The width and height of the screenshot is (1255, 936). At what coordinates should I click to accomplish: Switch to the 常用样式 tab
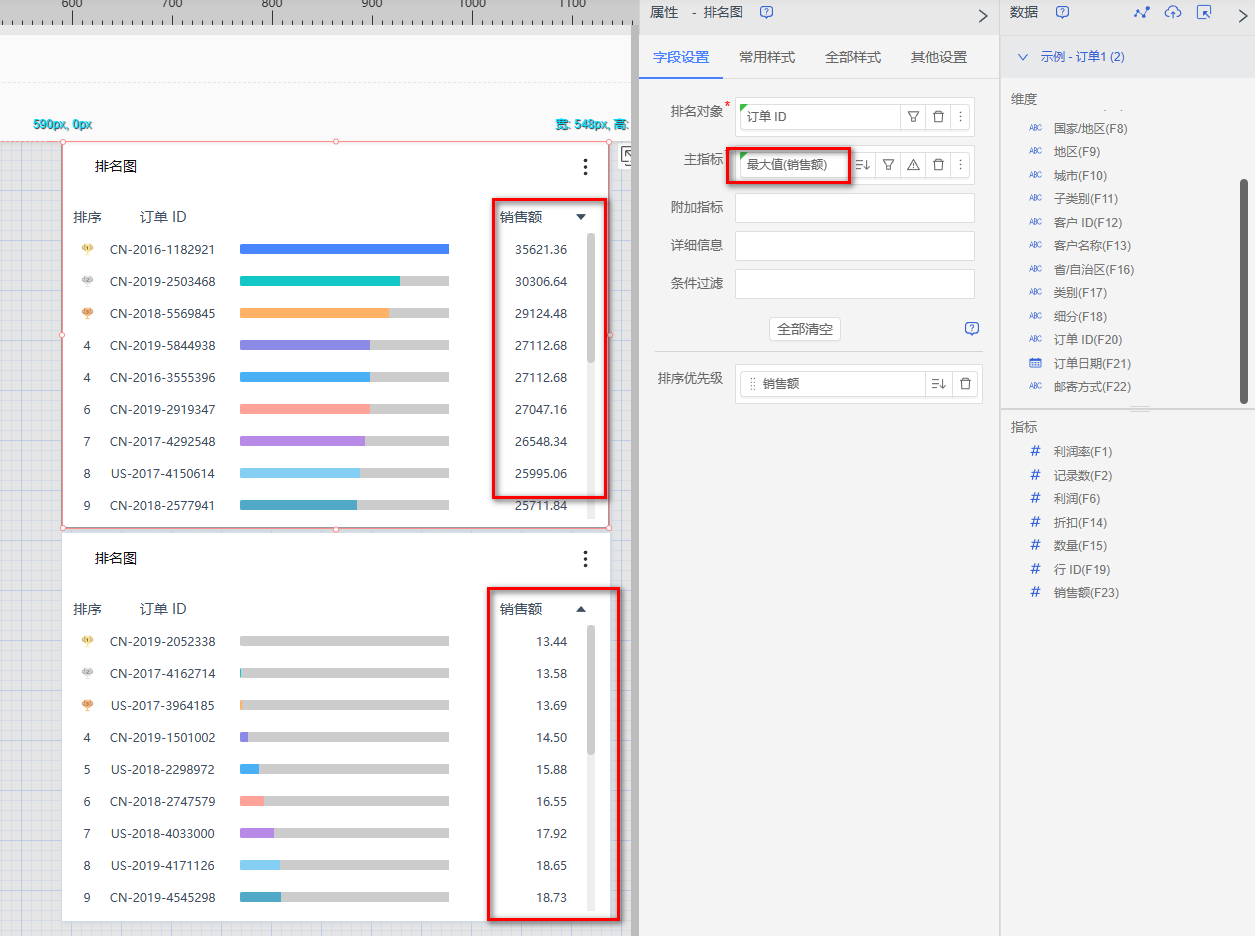(x=767, y=57)
